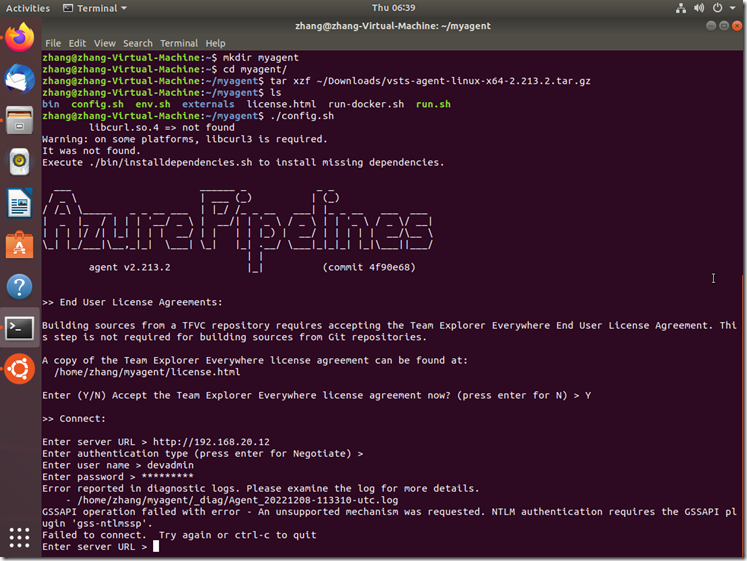Open the Search menu

(138, 43)
